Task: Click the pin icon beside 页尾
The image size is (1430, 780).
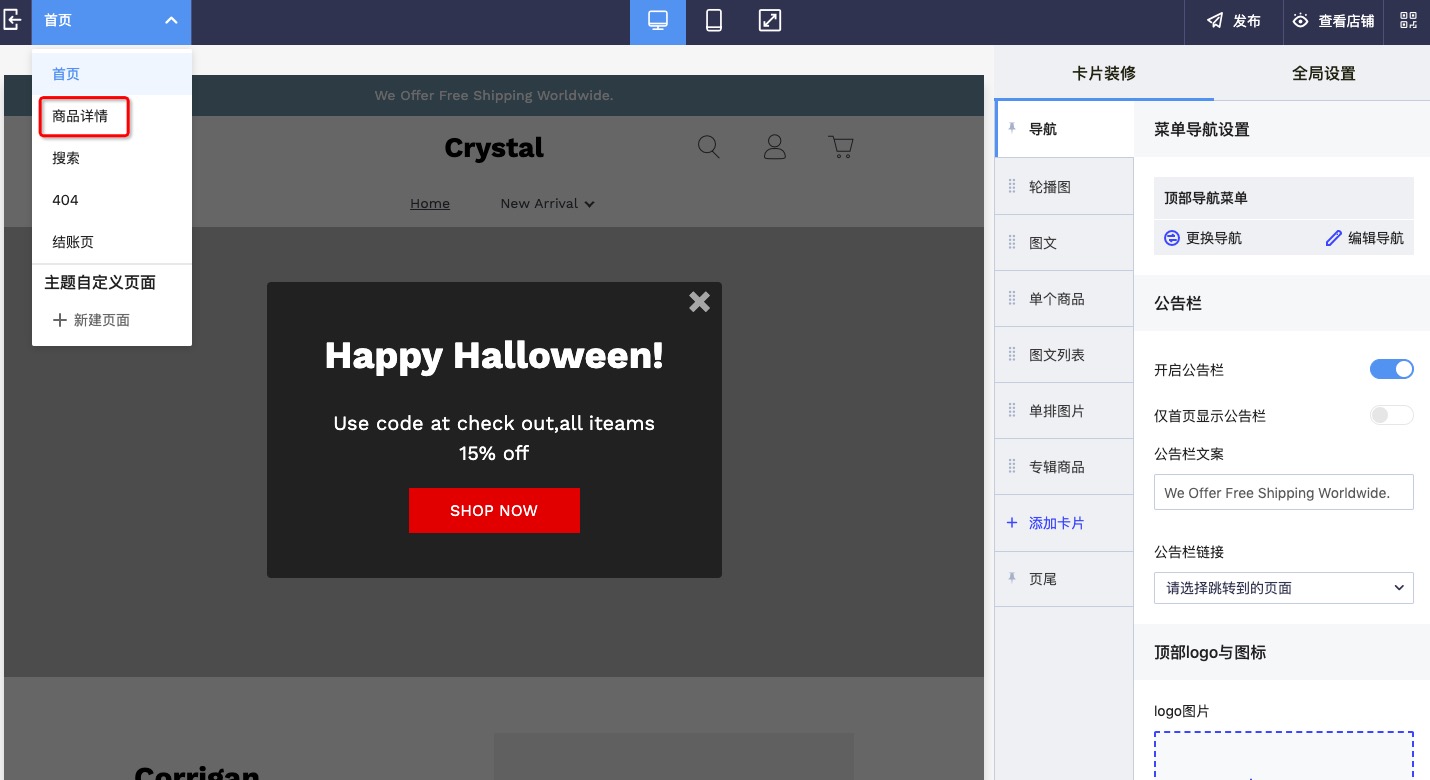Action: 1012,578
